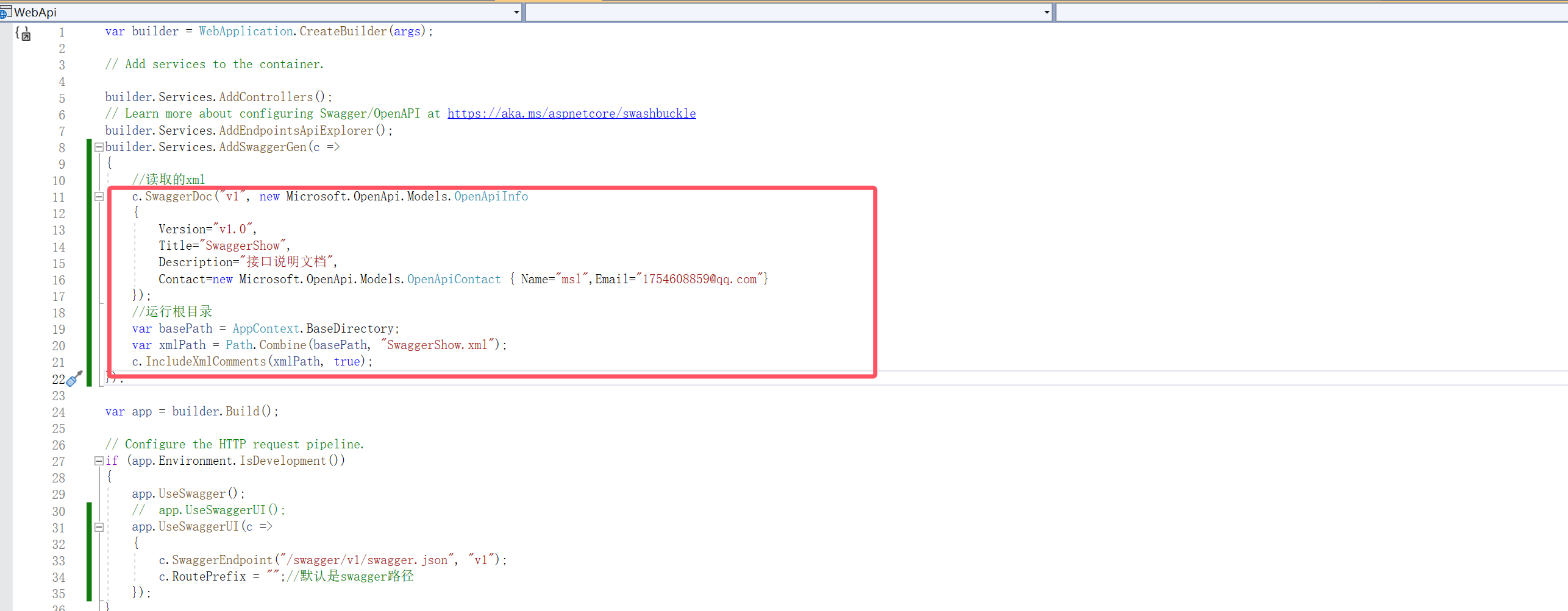Click the WebApi project icon in the navigation bar
Image resolution: width=1568 pixels, height=611 pixels.
[x=5, y=12]
